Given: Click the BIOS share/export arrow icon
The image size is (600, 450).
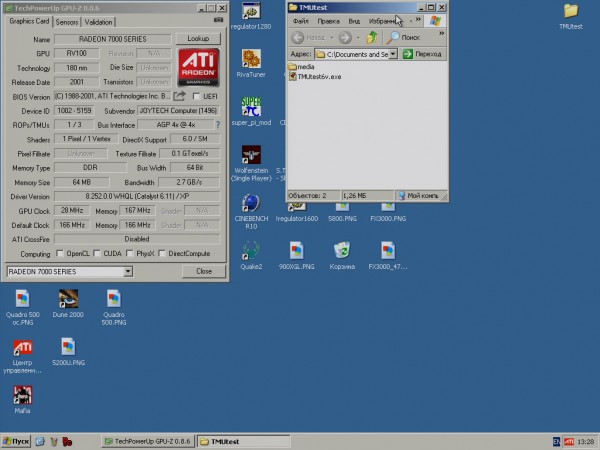Looking at the screenshot, I should click(x=181, y=96).
